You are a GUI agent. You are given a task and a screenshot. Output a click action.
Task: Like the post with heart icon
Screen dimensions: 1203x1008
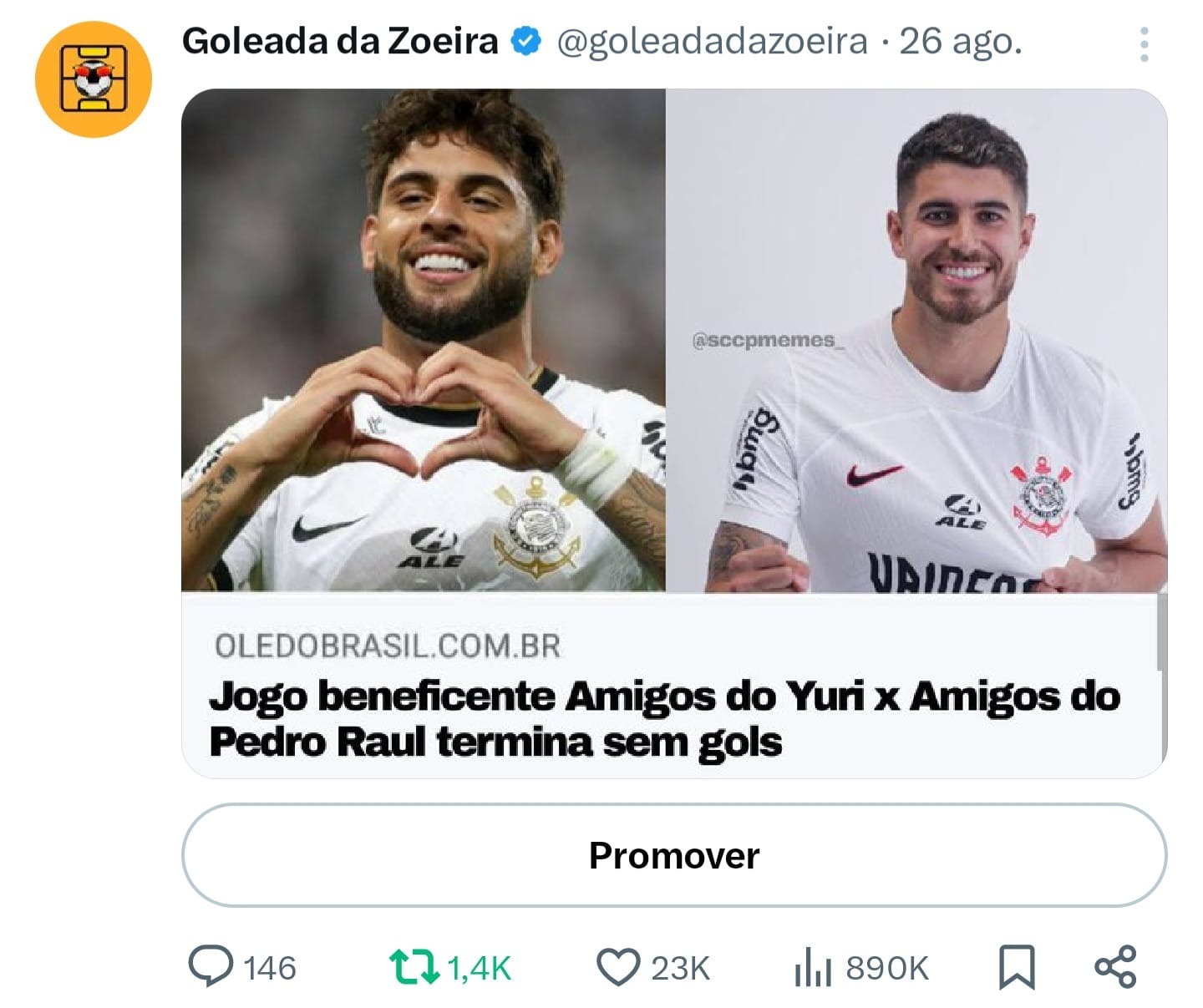pyautogui.click(x=618, y=967)
